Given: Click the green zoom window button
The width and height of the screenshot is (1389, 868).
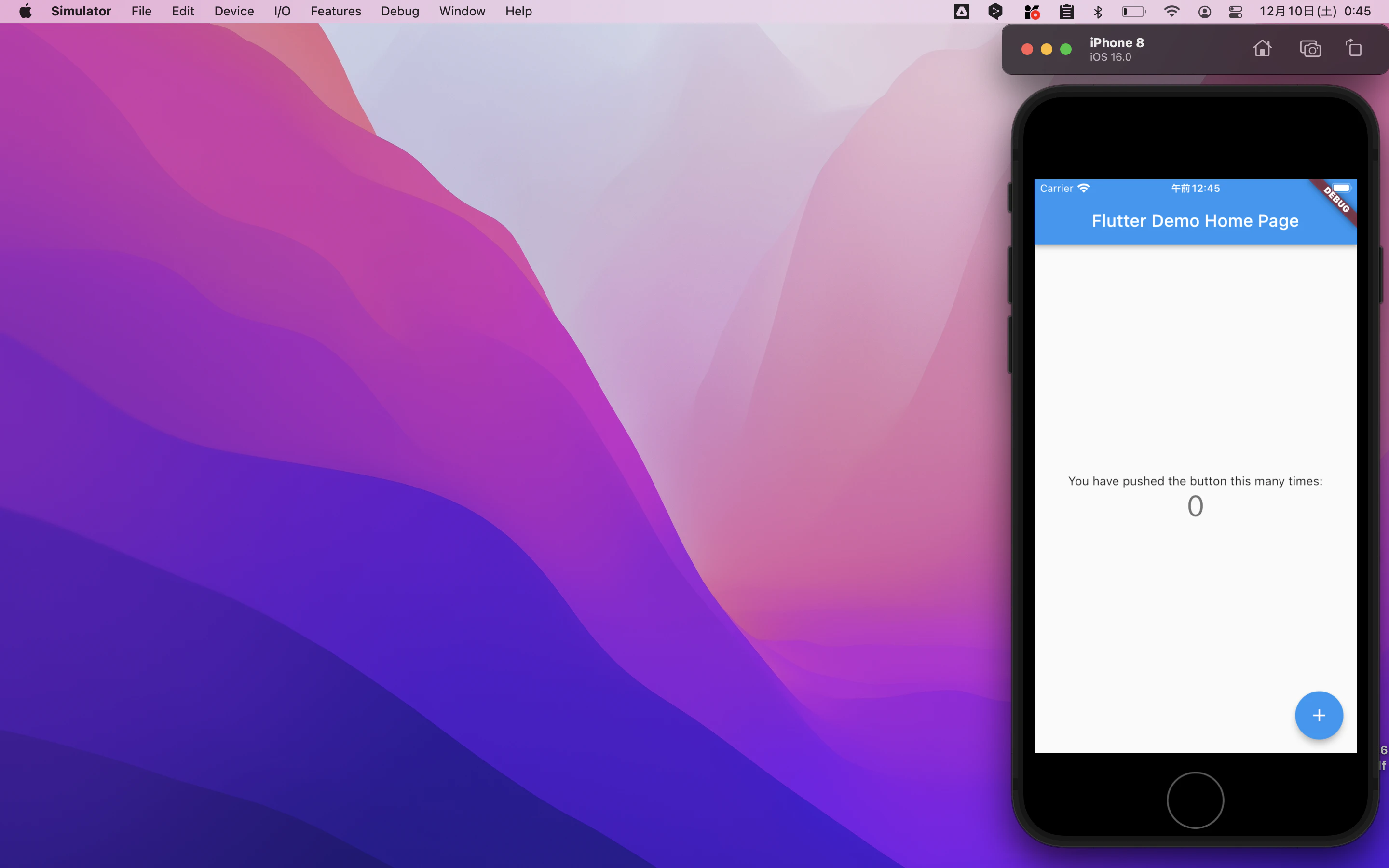Looking at the screenshot, I should pos(1066,49).
